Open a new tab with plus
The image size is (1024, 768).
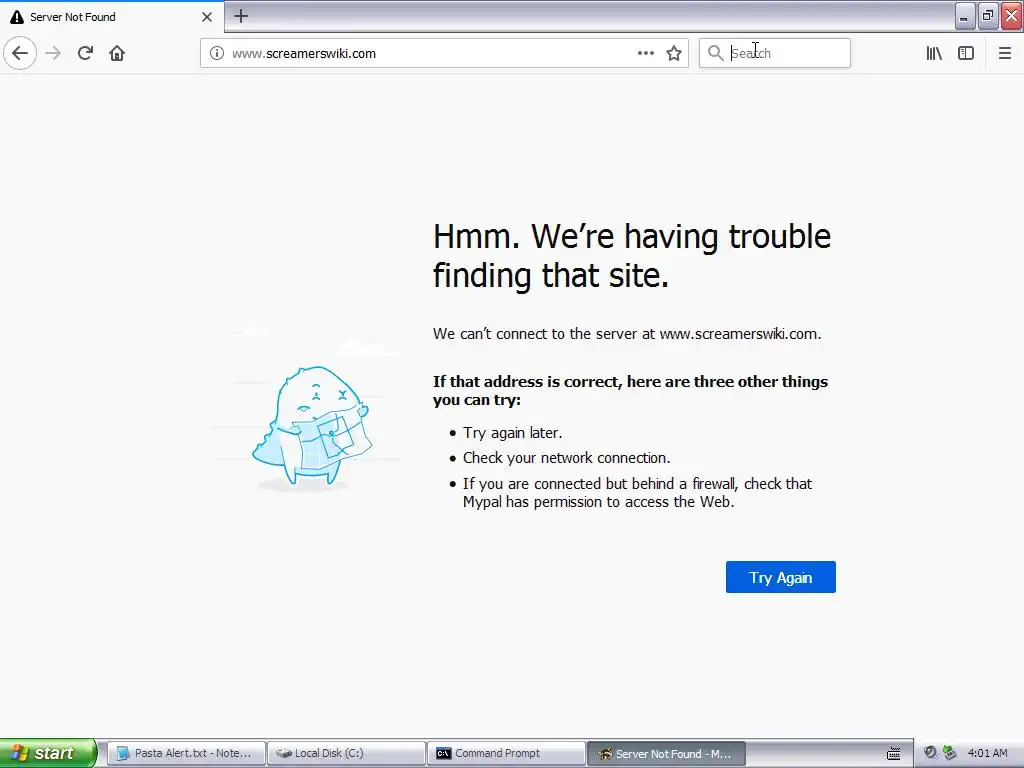pos(241,16)
